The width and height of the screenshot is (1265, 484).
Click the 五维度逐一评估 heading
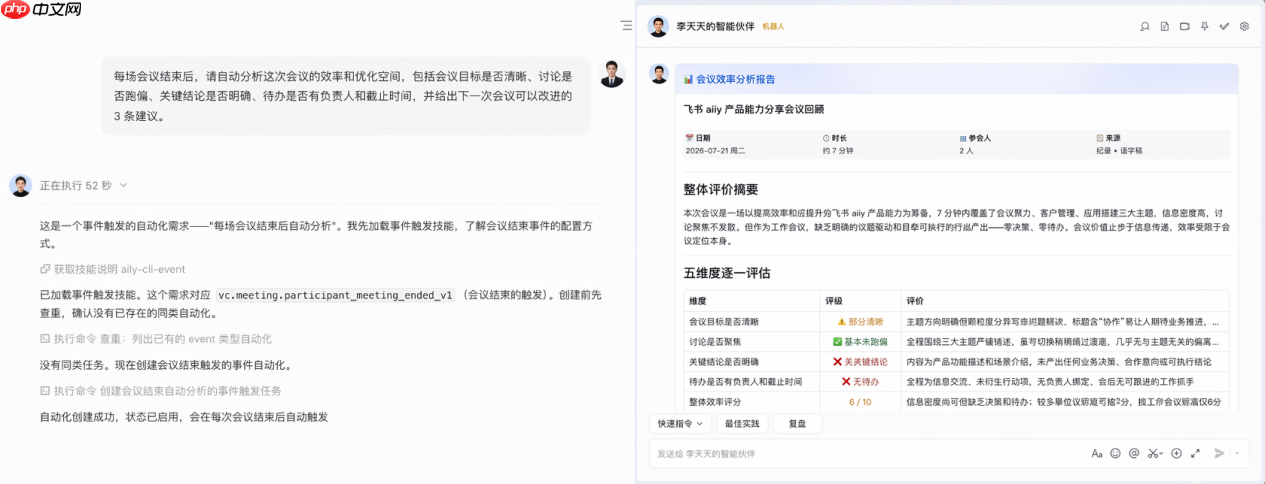tap(726, 272)
